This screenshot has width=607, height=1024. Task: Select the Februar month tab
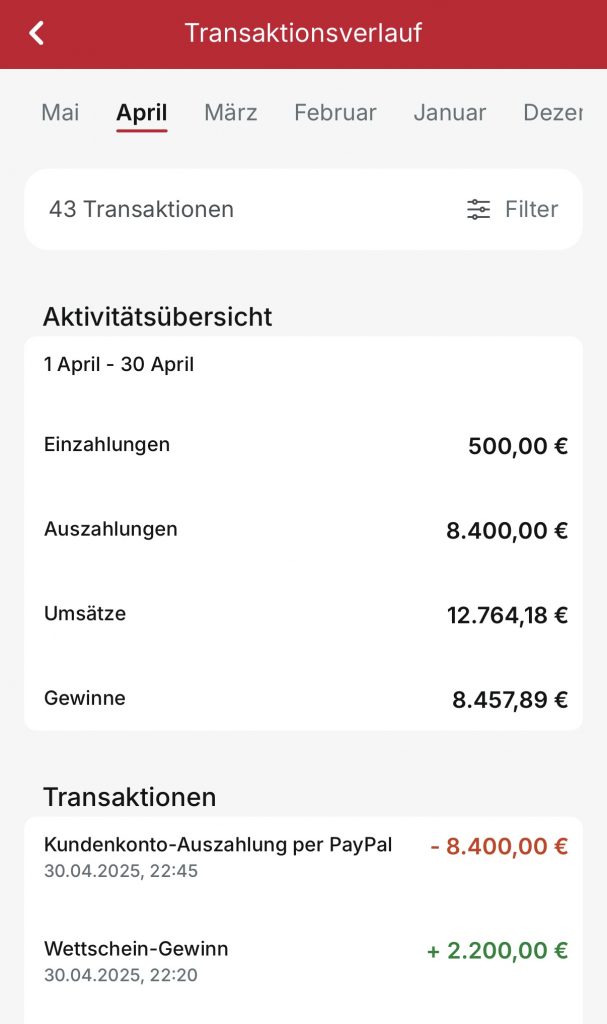pyautogui.click(x=335, y=113)
